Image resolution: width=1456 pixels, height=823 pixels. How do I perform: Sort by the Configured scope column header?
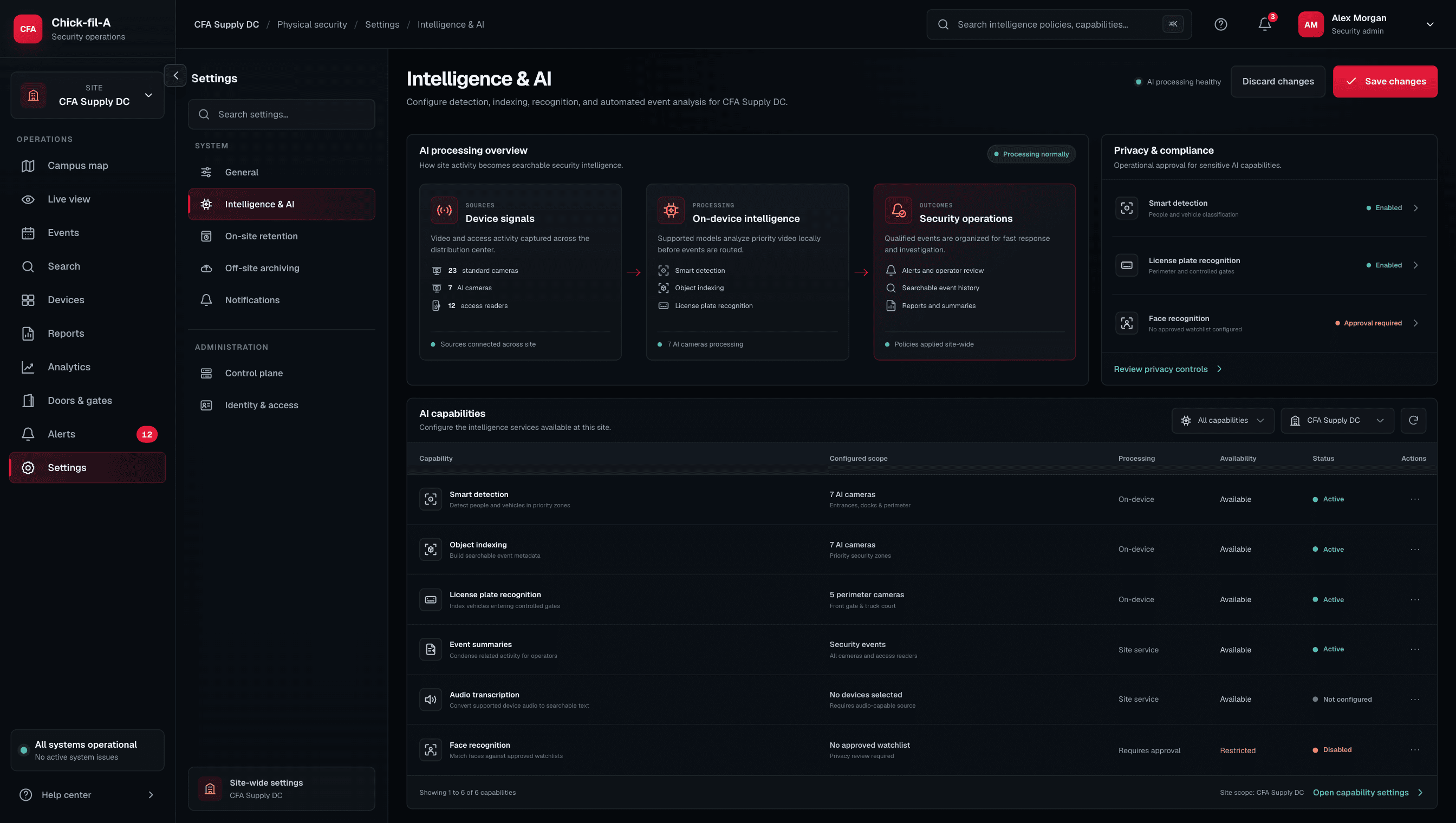(x=858, y=459)
